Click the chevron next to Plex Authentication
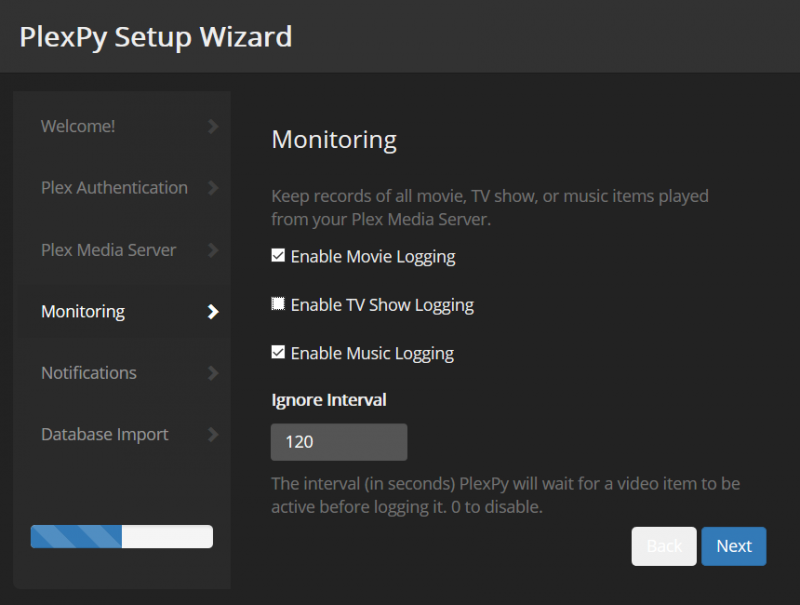 click(x=212, y=188)
